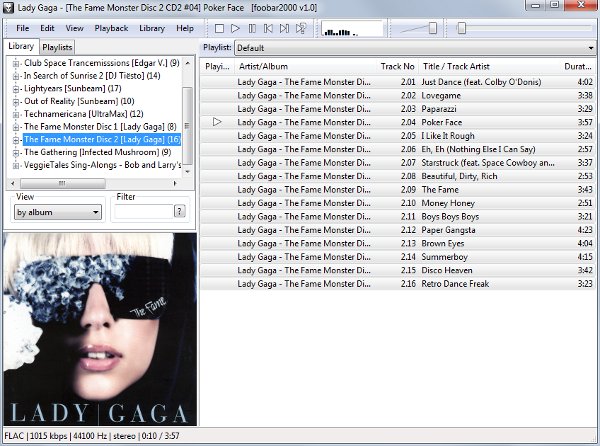
Task: Select the track 'Paper Gangsta'
Action: (397, 230)
